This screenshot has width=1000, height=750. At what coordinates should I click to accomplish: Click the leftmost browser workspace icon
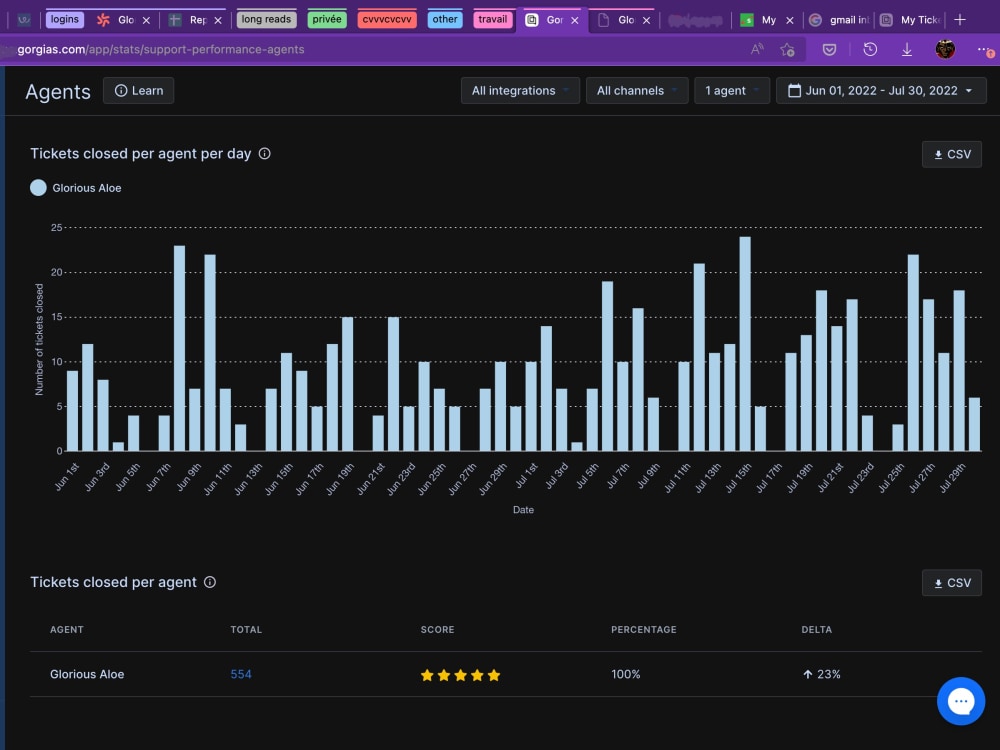pos(24,20)
